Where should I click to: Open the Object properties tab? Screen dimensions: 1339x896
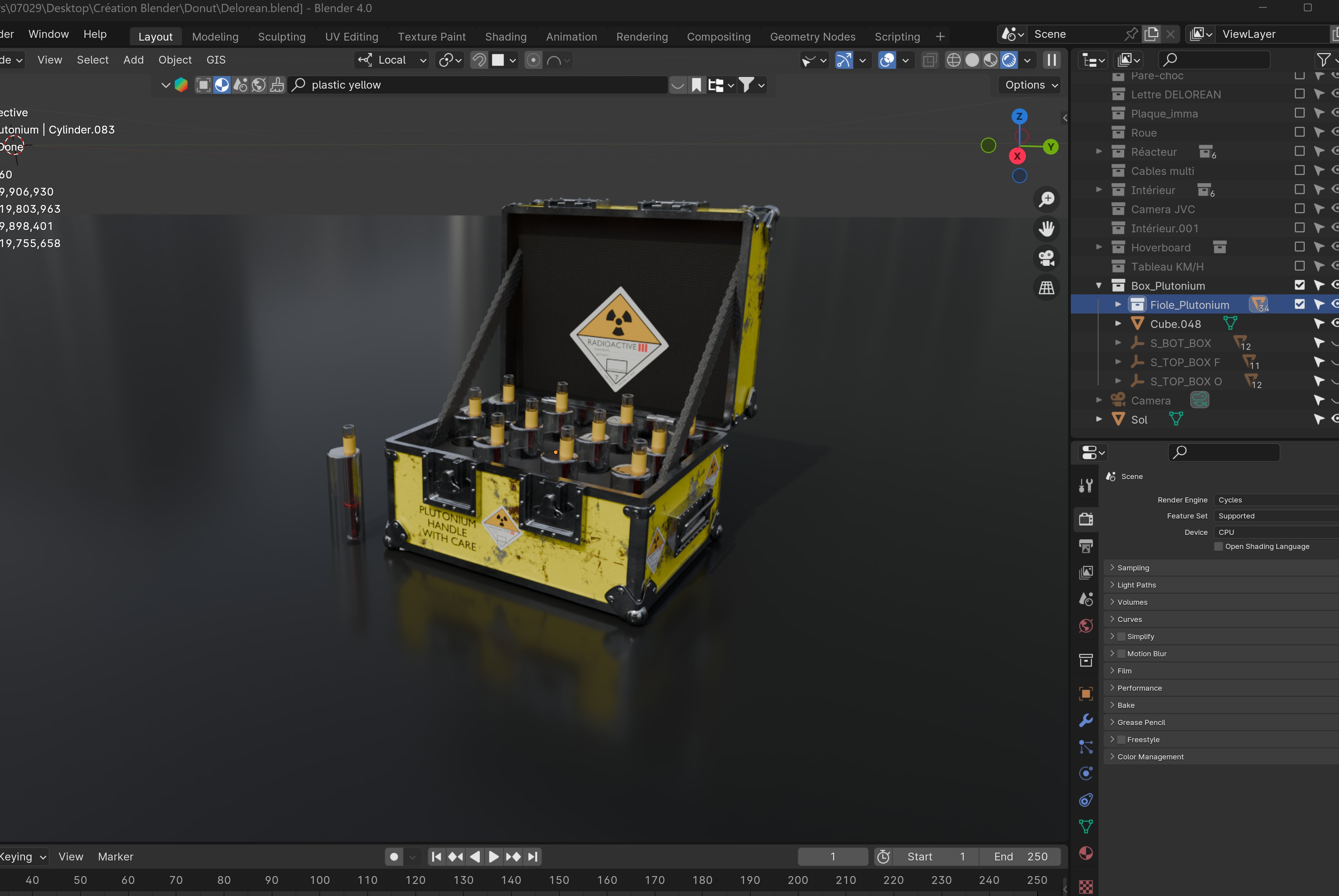[1085, 694]
